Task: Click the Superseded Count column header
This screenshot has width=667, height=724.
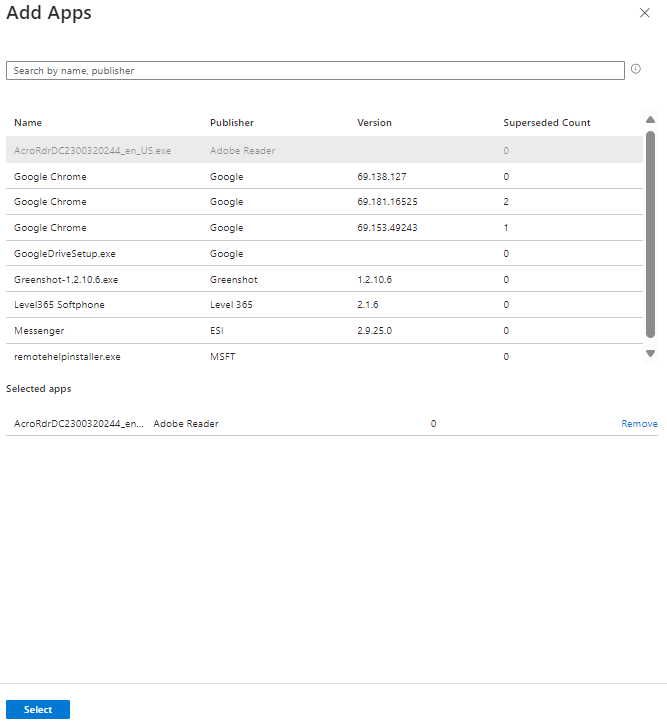Action: pyautogui.click(x=546, y=123)
